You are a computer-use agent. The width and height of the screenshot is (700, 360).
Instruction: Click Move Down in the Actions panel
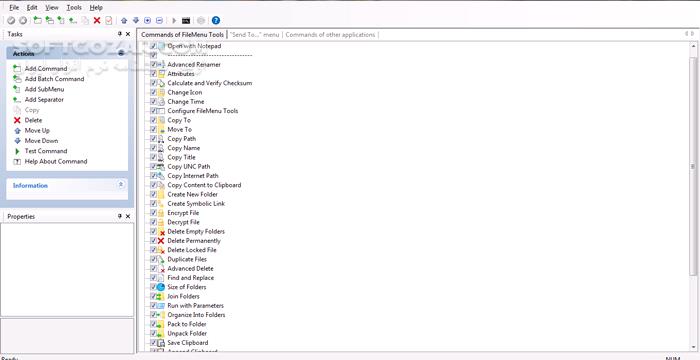(42, 141)
